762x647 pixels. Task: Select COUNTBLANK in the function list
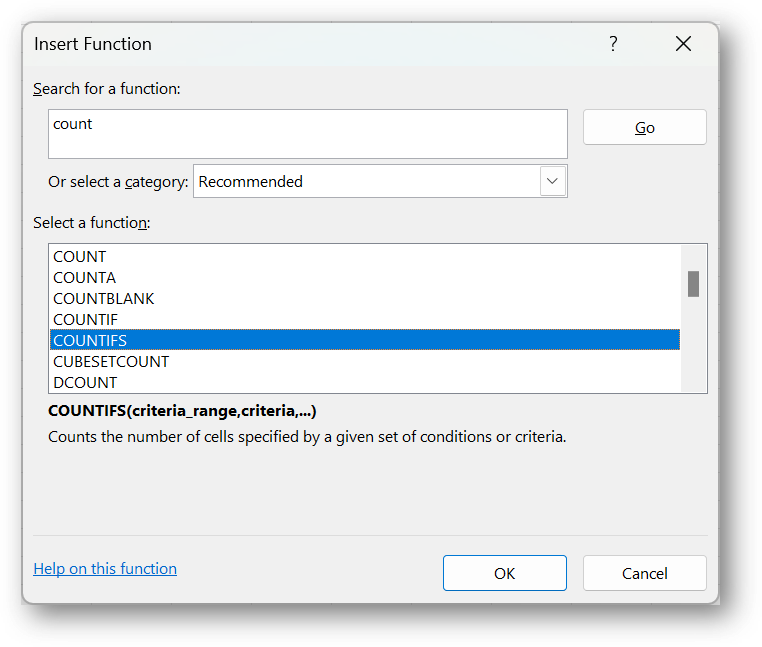tap(364, 298)
